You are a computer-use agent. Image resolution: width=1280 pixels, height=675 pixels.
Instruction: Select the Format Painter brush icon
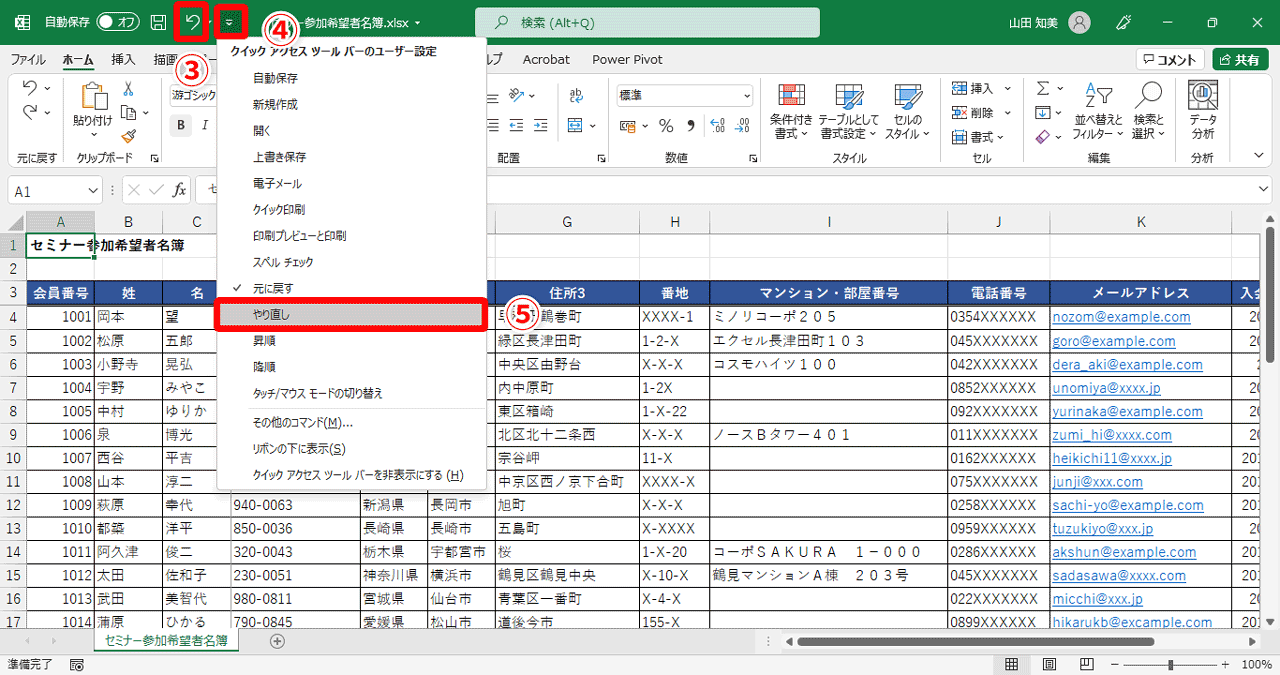tap(128, 136)
